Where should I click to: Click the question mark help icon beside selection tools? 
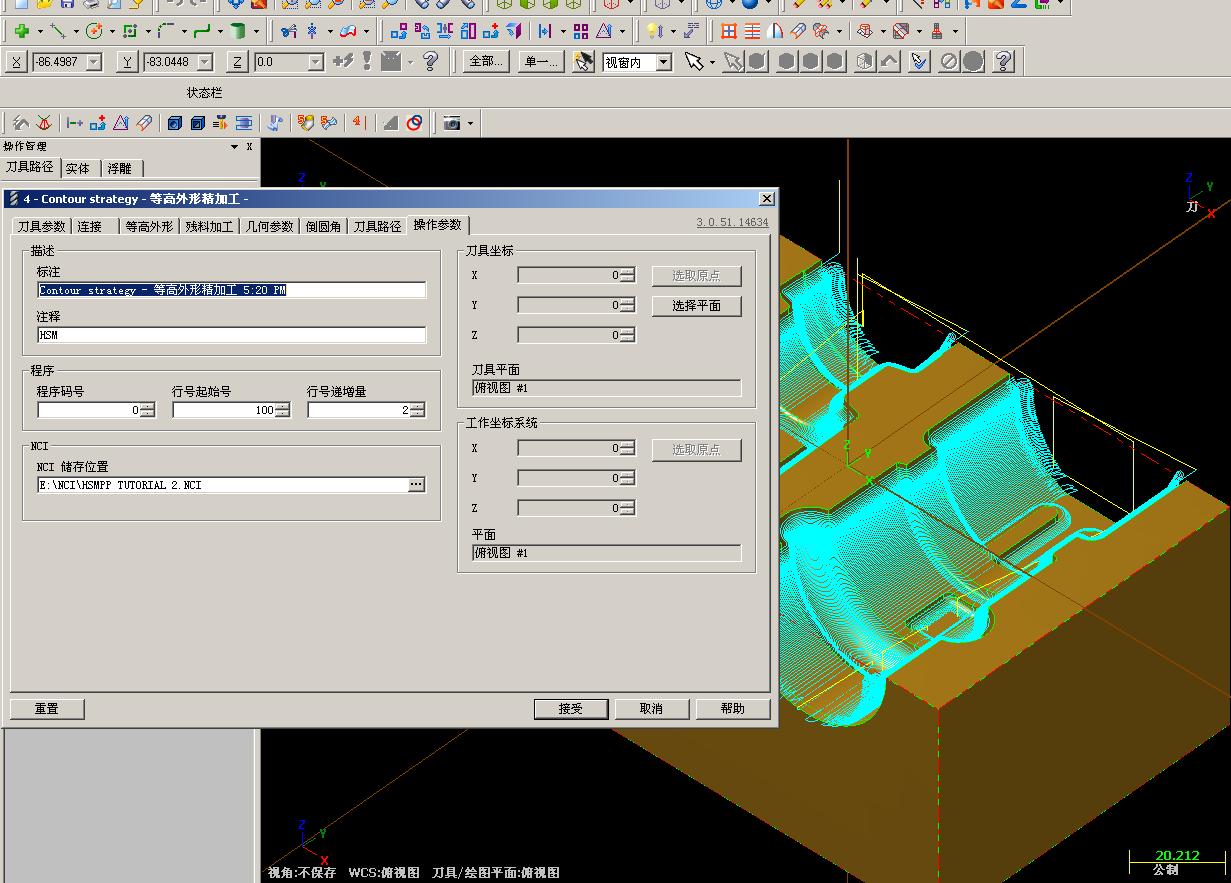[1004, 62]
